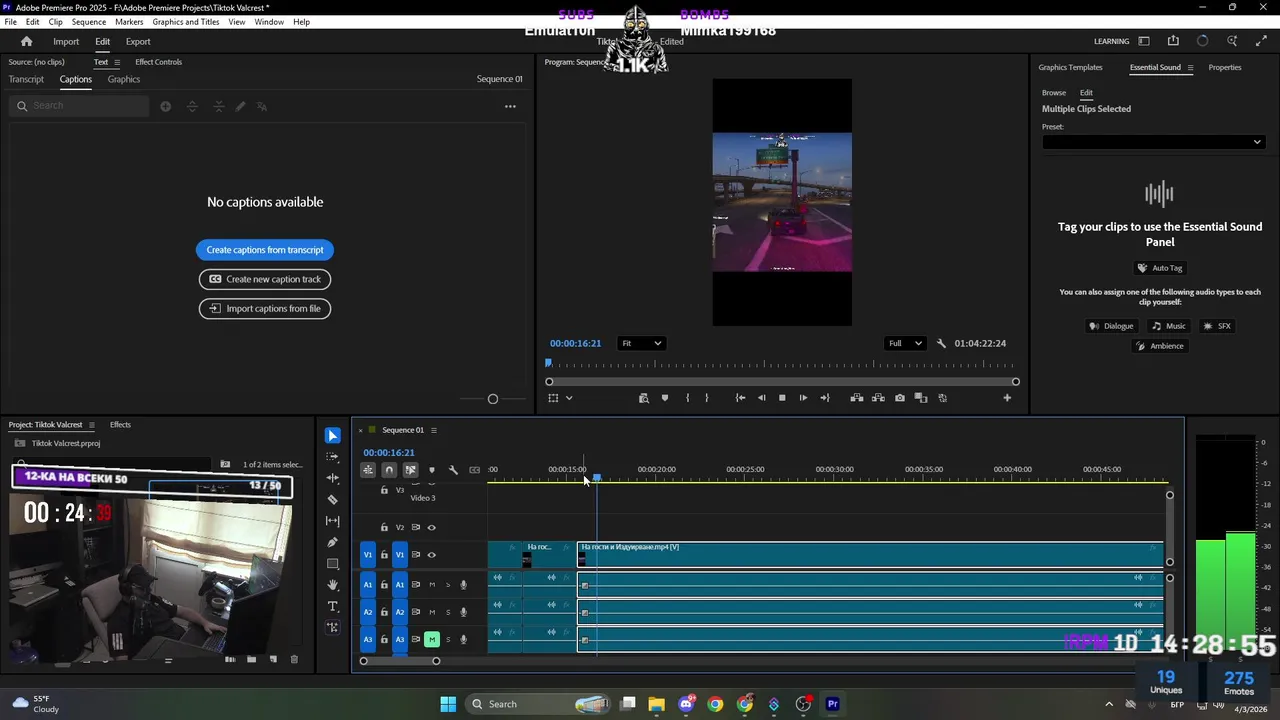Open the Text panel menu
The height and width of the screenshot is (720, 1280).
[x=117, y=62]
